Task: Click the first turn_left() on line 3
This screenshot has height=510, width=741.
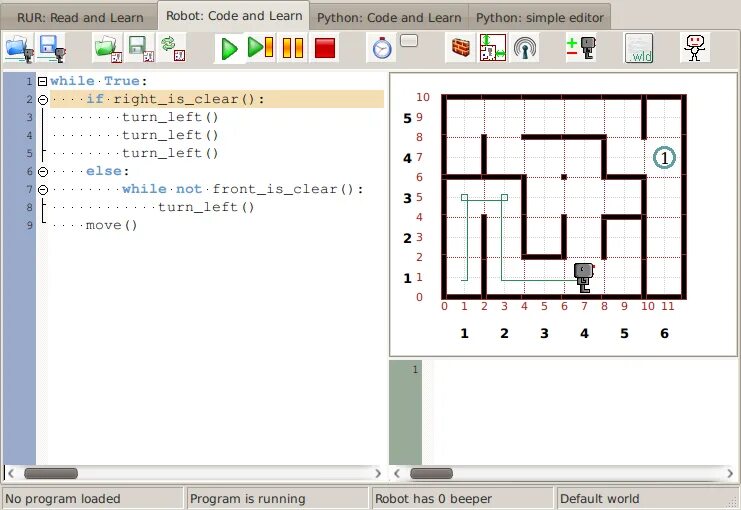Action: [170, 117]
